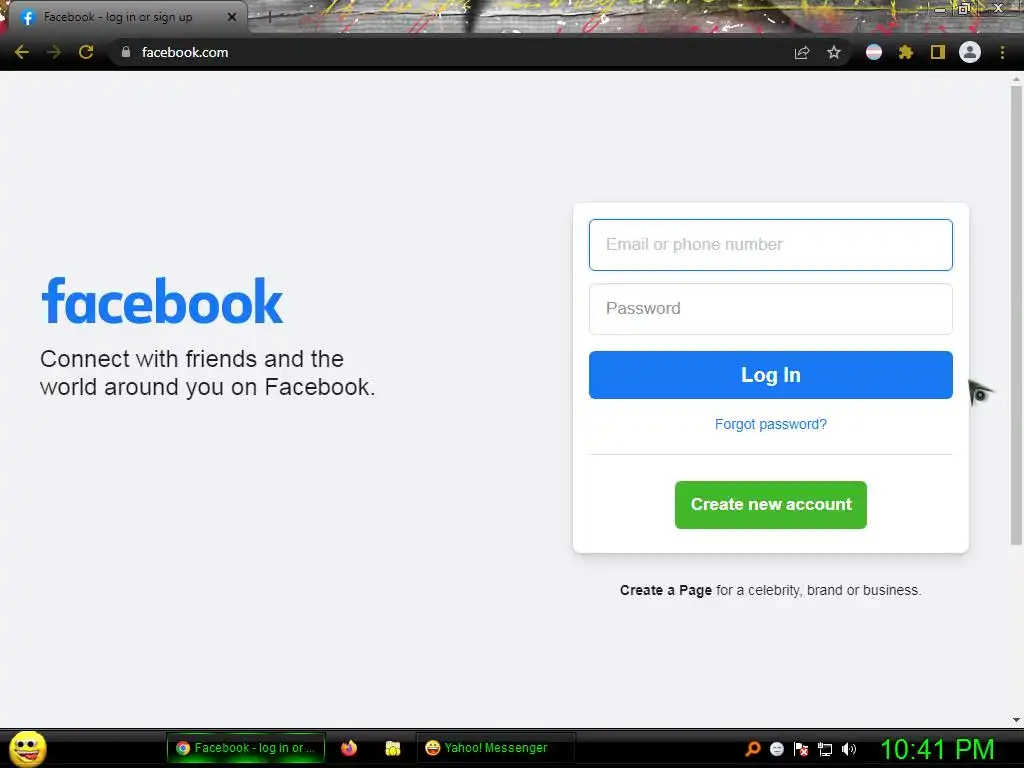Follow the Forgot password? link
The width and height of the screenshot is (1024, 768).
771,424
